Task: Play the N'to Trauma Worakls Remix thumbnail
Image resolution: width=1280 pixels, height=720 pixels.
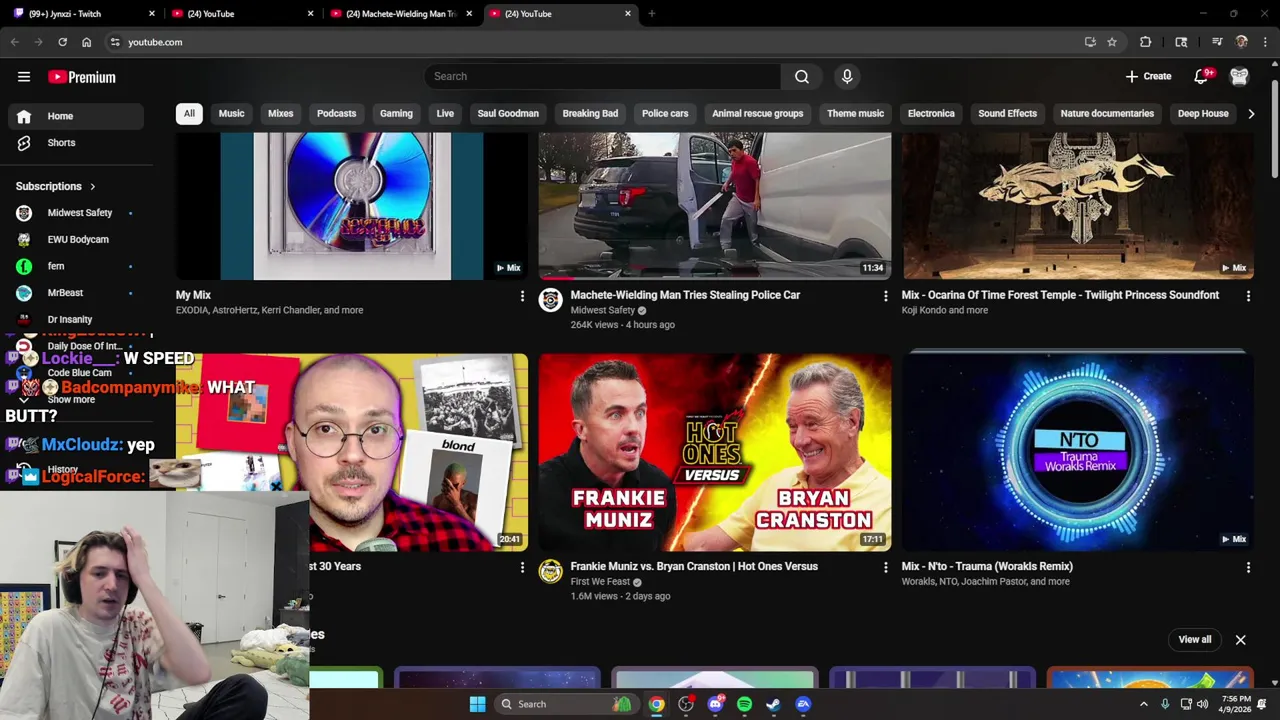Action: pos(1078,452)
